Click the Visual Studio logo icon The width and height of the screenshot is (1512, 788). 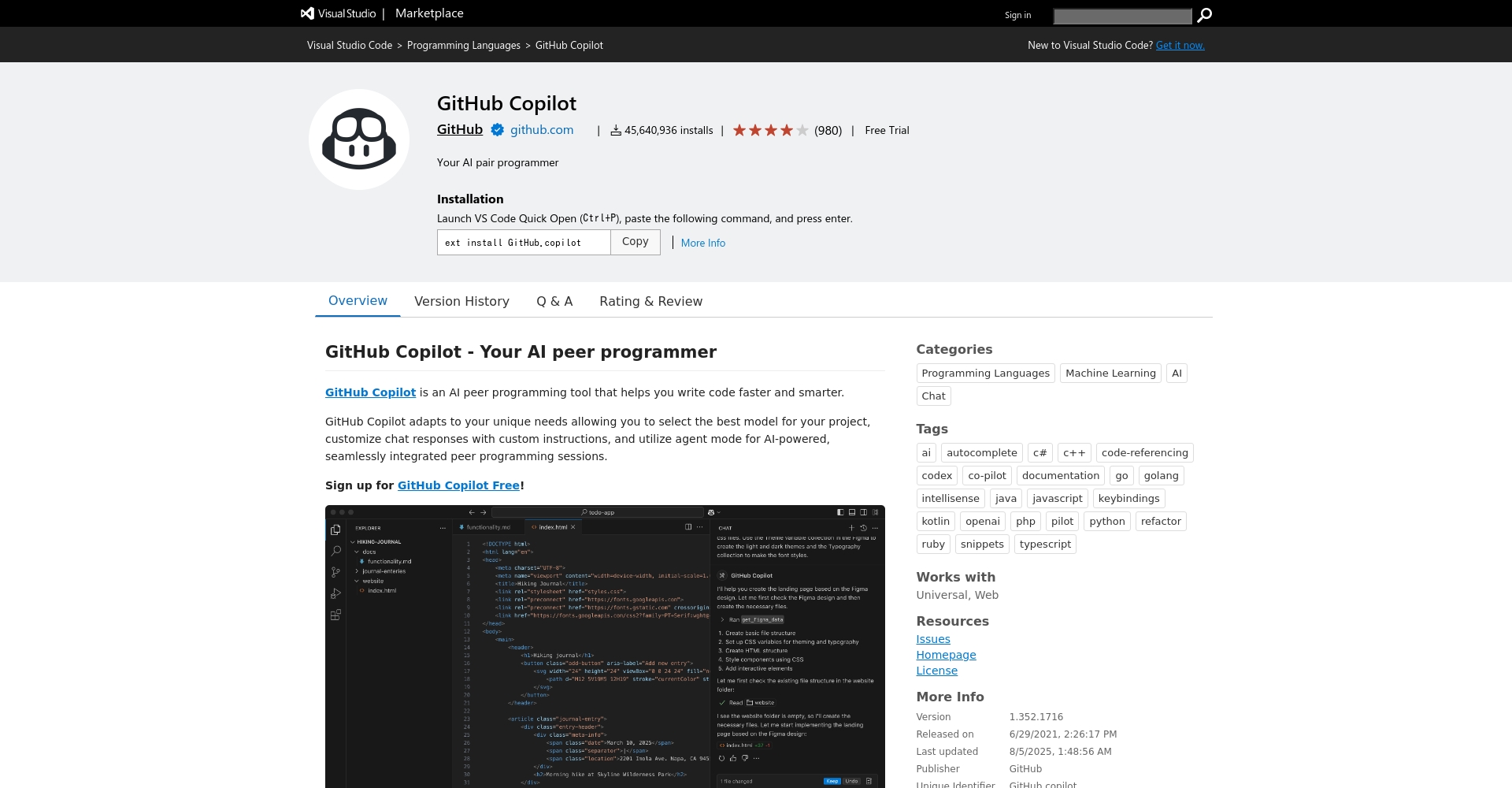pos(307,13)
